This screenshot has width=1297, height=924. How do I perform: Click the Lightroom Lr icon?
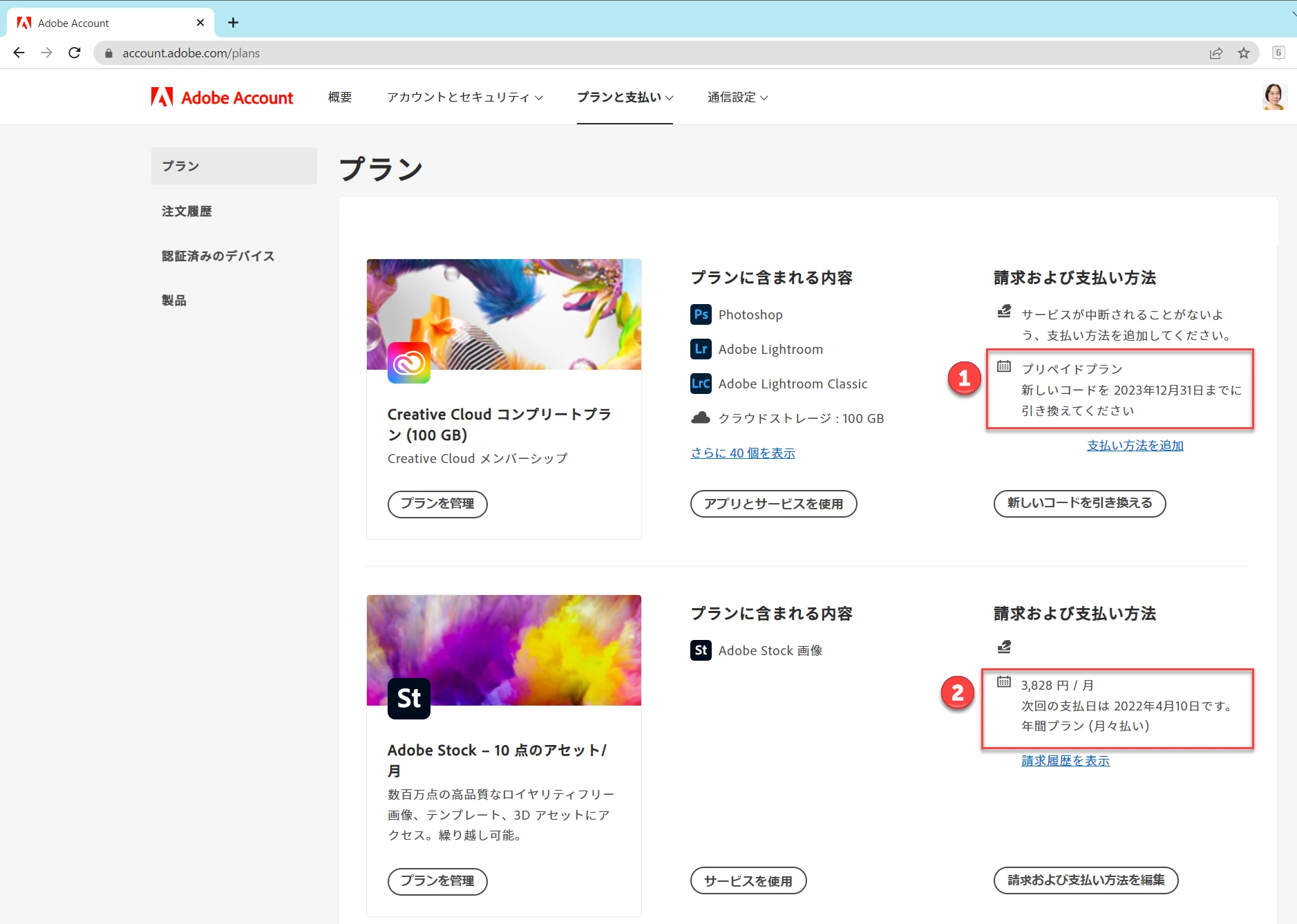click(x=701, y=349)
